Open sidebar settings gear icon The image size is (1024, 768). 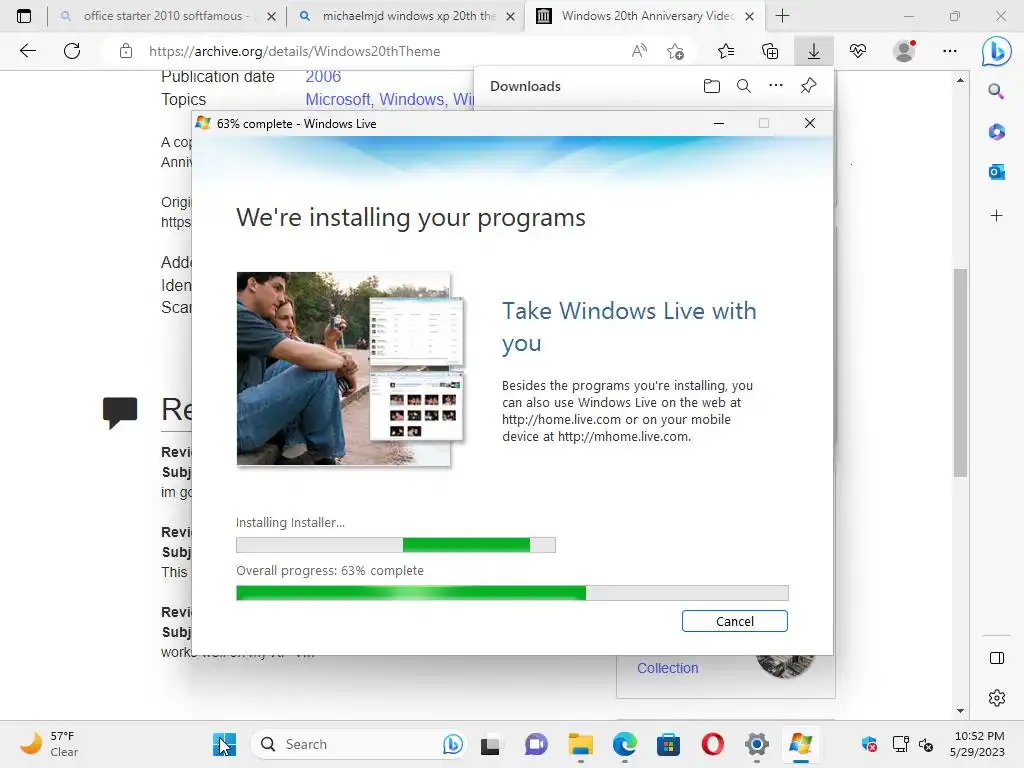tap(997, 698)
